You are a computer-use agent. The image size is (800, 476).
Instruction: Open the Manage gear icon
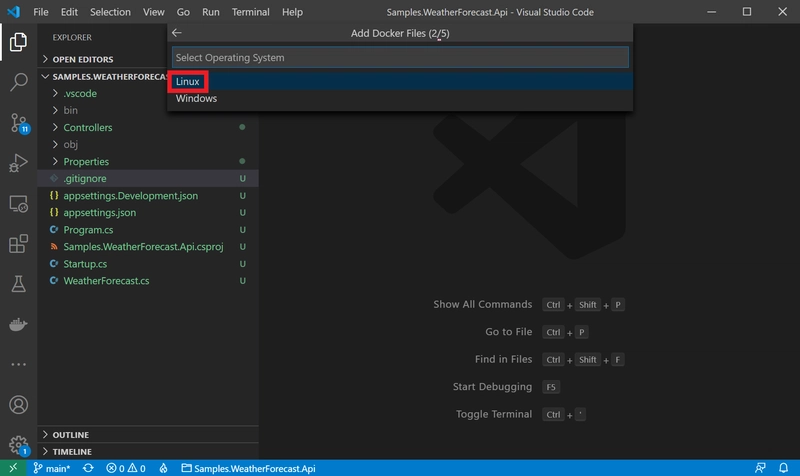pyautogui.click(x=19, y=445)
